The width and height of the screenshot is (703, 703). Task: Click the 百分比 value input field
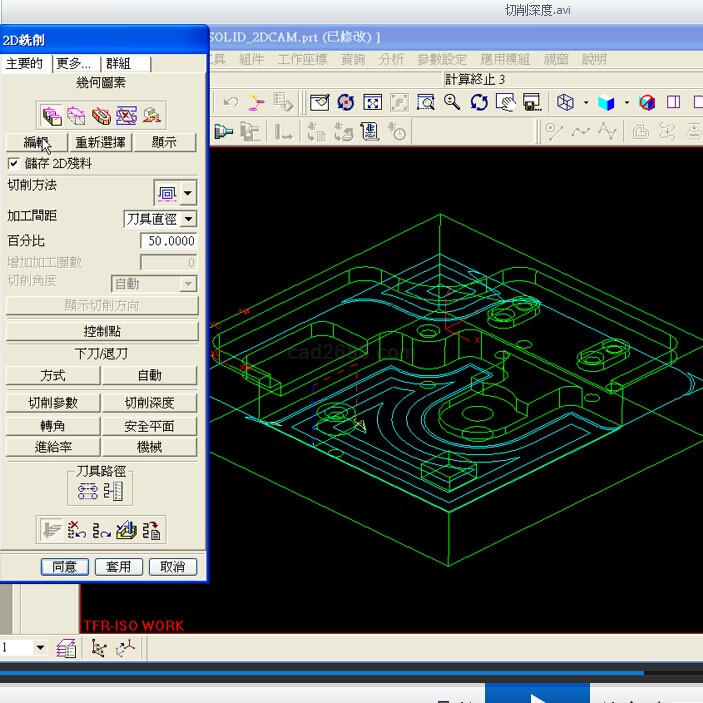click(168, 242)
